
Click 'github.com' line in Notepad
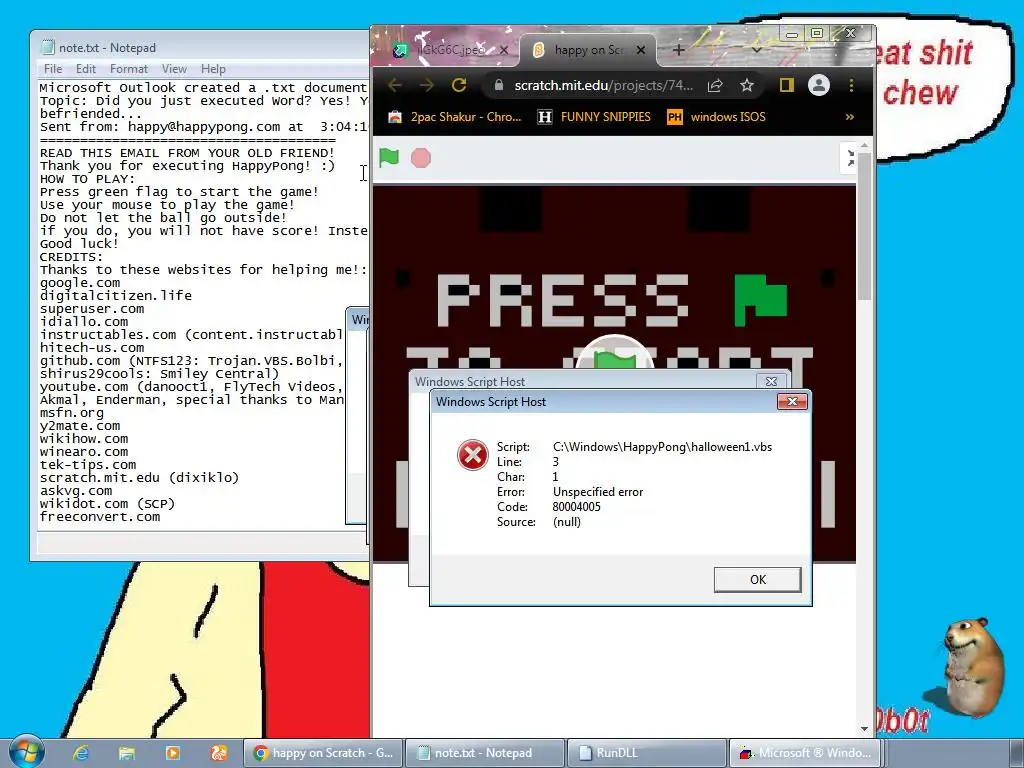point(189,360)
